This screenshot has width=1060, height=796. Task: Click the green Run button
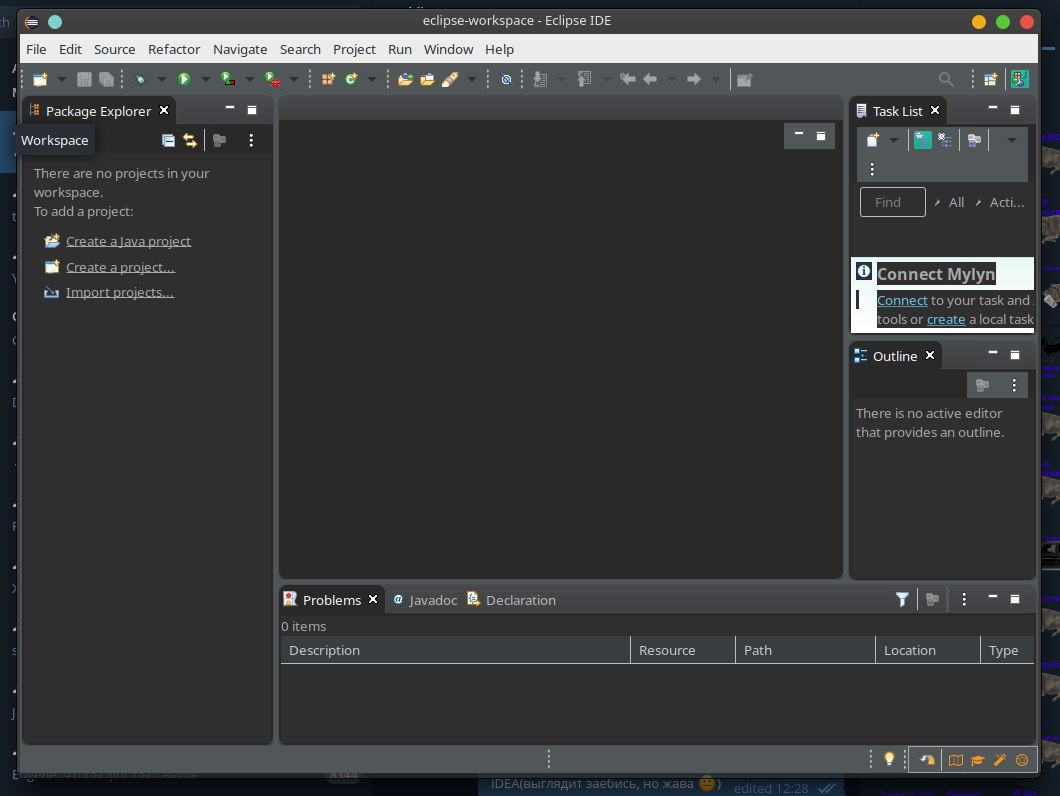[184, 79]
